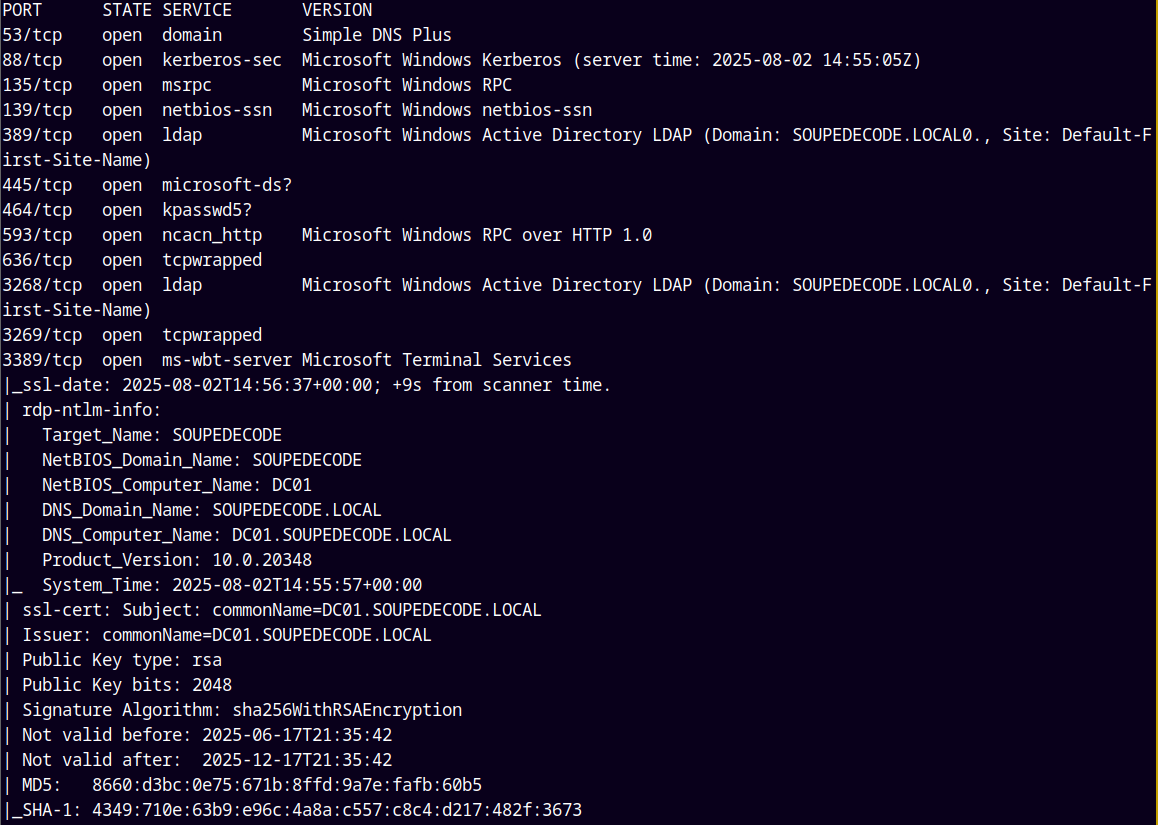The width and height of the screenshot is (1158, 825).
Task: Click ms-wbt-server on port 3389
Action: (227, 360)
